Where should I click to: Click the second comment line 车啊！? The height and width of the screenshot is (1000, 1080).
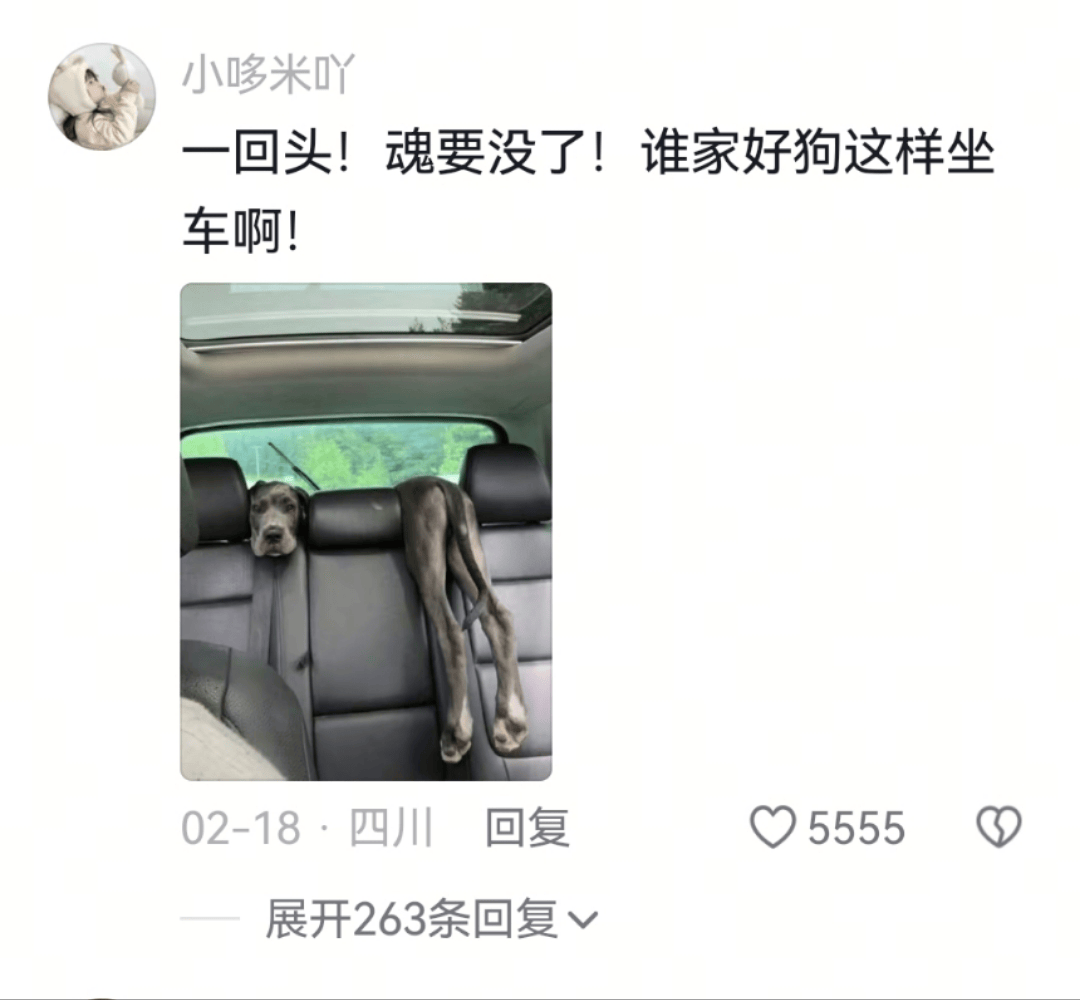coord(242,231)
